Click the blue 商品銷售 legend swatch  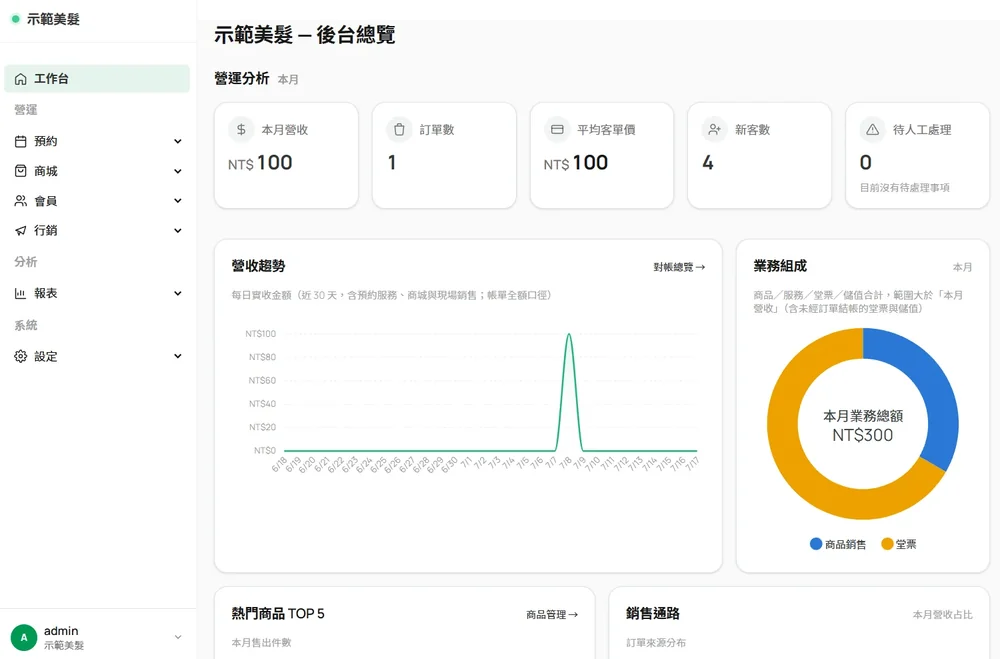[816, 544]
